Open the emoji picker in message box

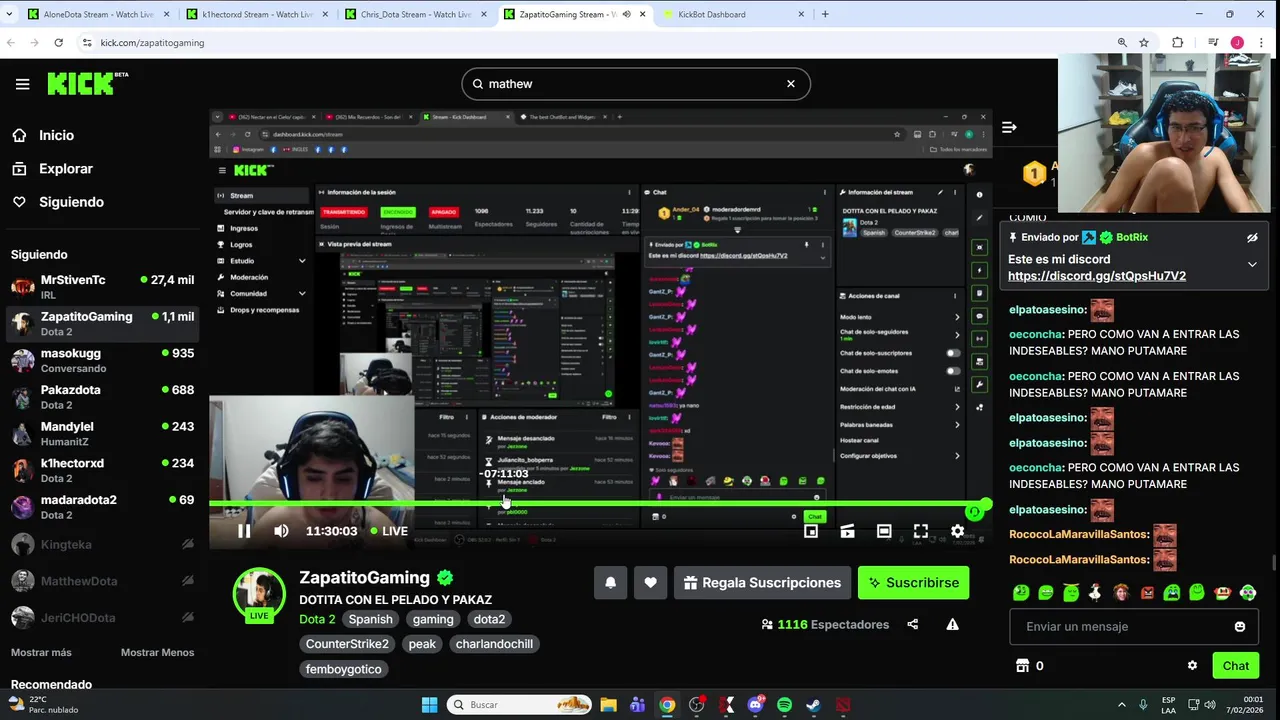[1240, 626]
